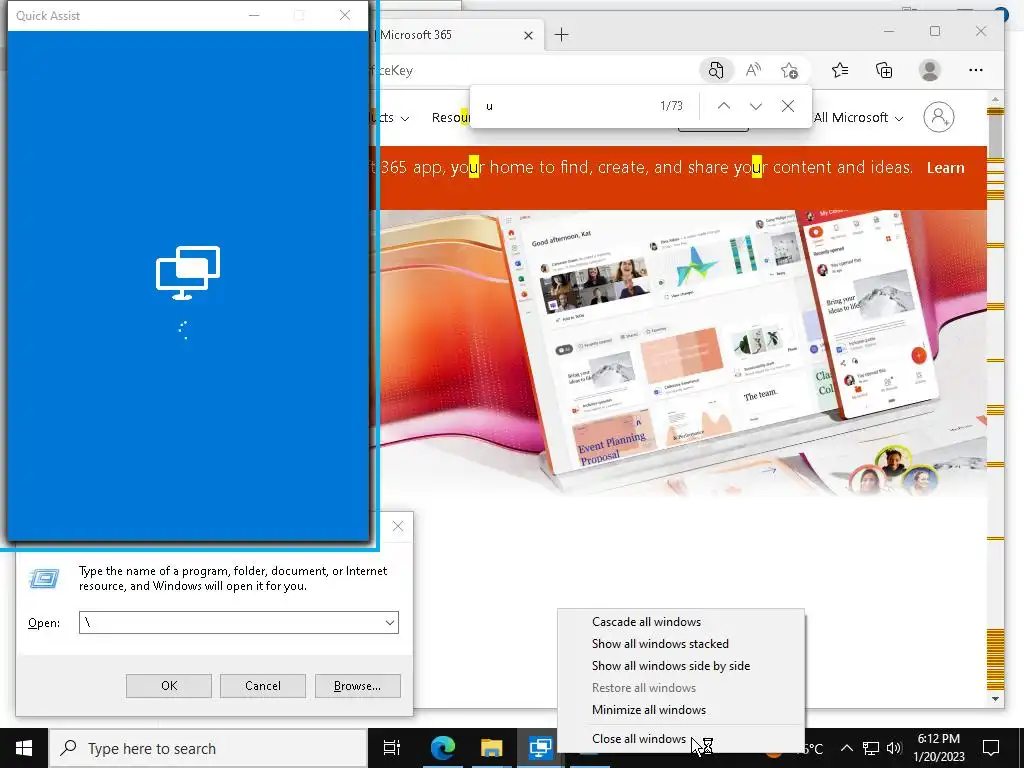Expand the Open combo box dropdown arrow
Viewport: 1024px width, 768px height.
[x=390, y=622]
